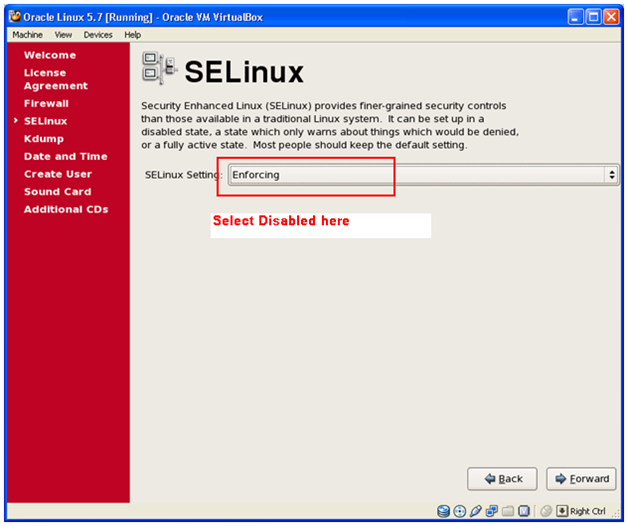This screenshot has height=526, width=628.
Task: Click the large SELinux page heading
Action: click(x=244, y=72)
